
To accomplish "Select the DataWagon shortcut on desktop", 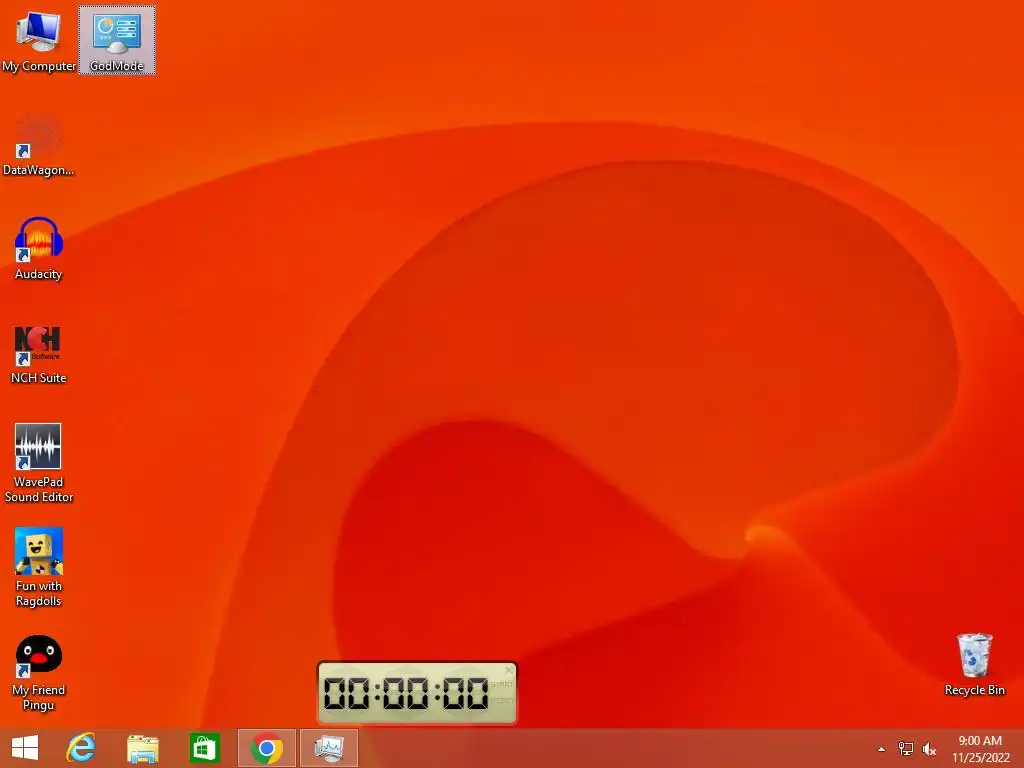I will [39, 145].
